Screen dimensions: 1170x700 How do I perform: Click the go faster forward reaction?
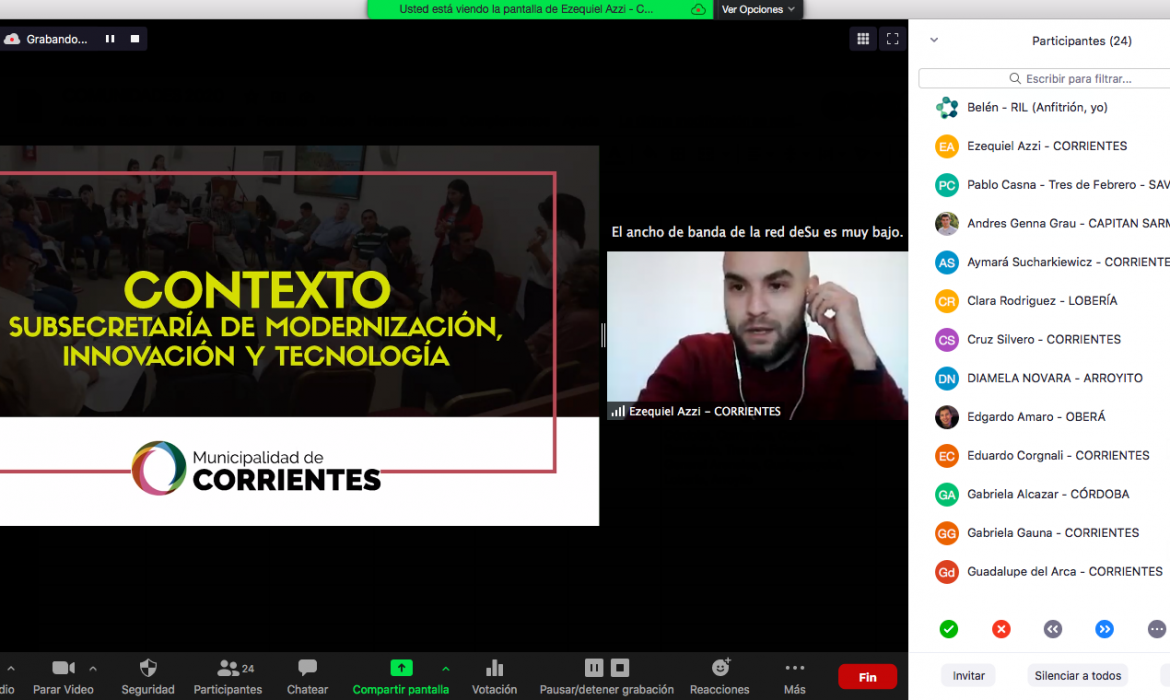coord(1104,629)
